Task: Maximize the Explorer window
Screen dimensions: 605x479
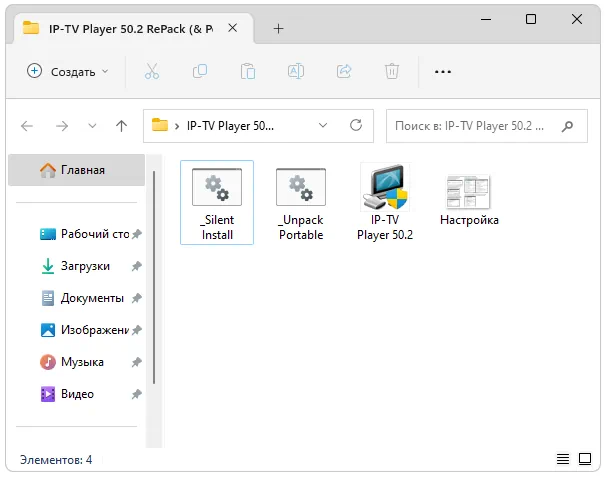Action: (x=531, y=19)
